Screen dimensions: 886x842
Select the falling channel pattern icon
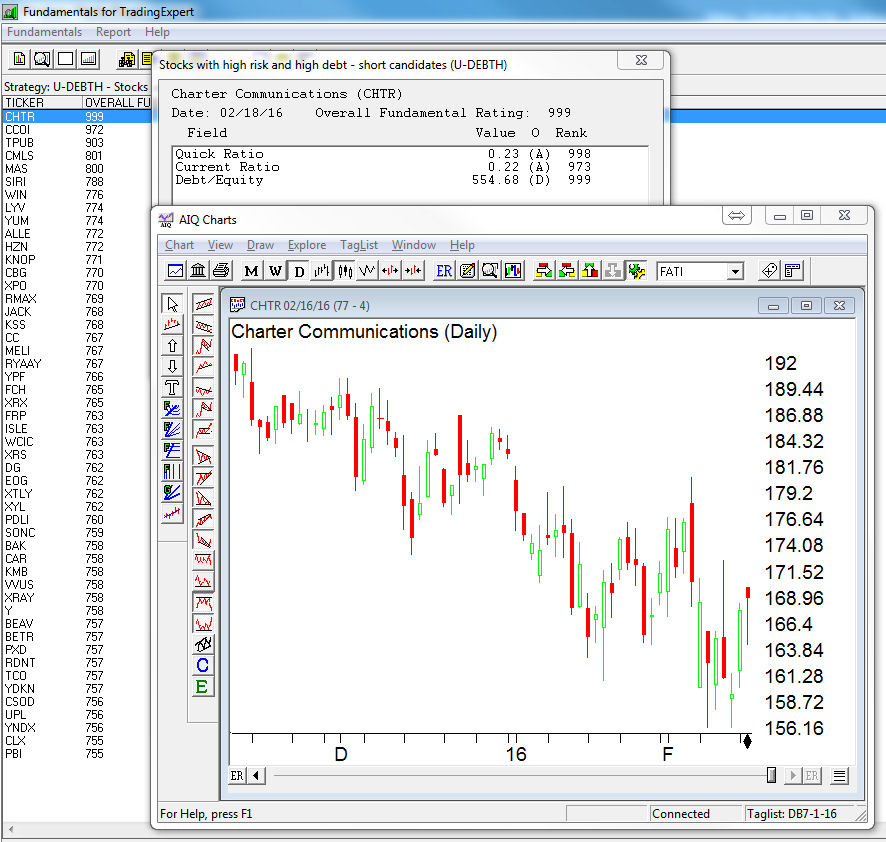point(203,325)
